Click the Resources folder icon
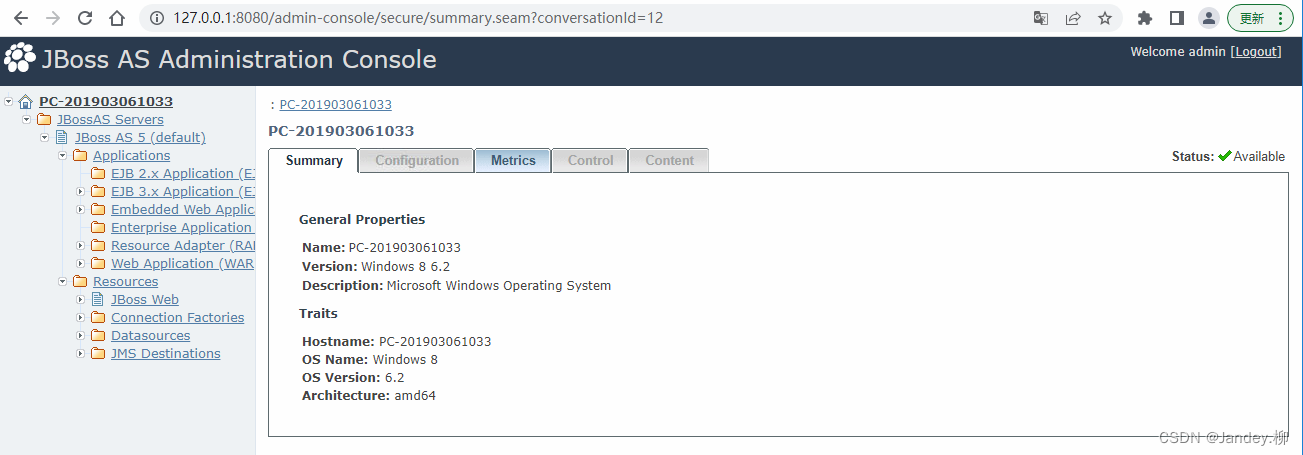 [x=80, y=282]
